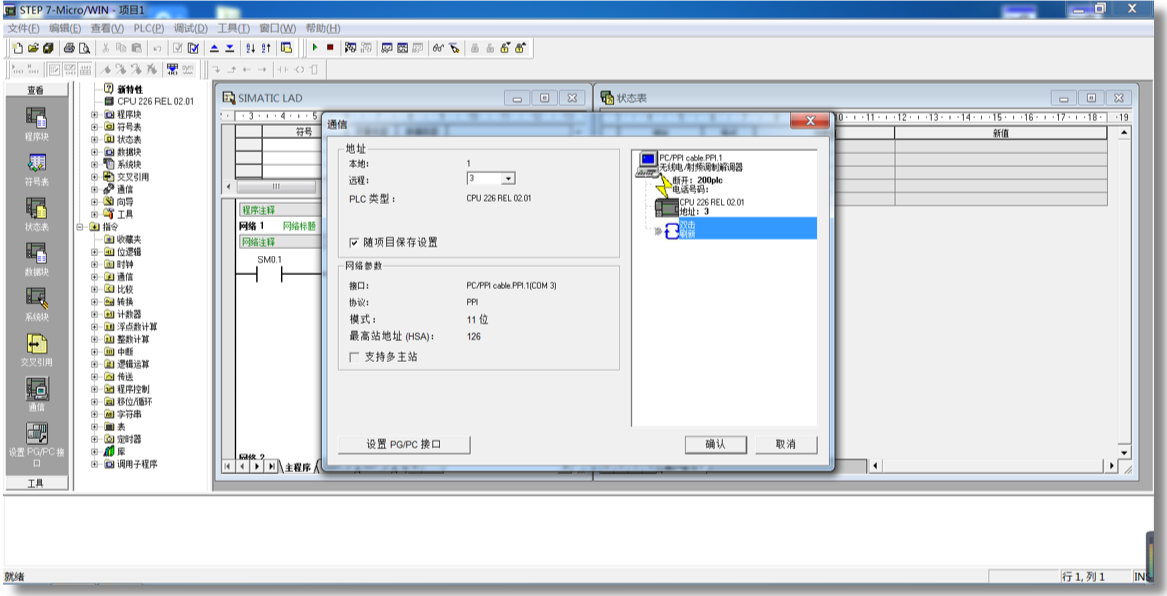1167x596 pixels.
Task: Click the yellow Unforce lock icon
Action: [521, 48]
